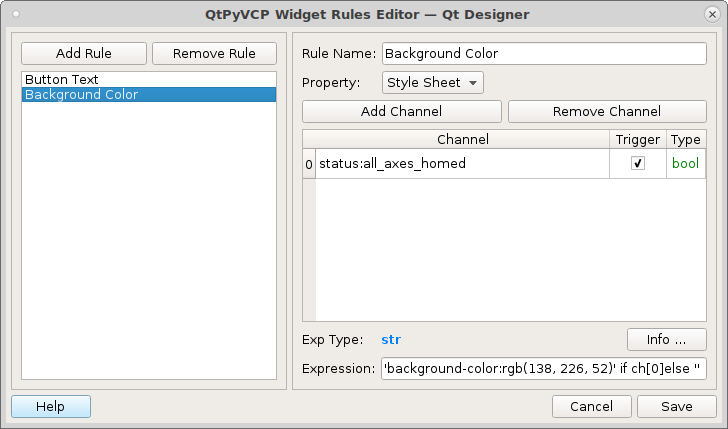The image size is (728, 429).
Task: Click the Channel column header
Action: pos(462,139)
